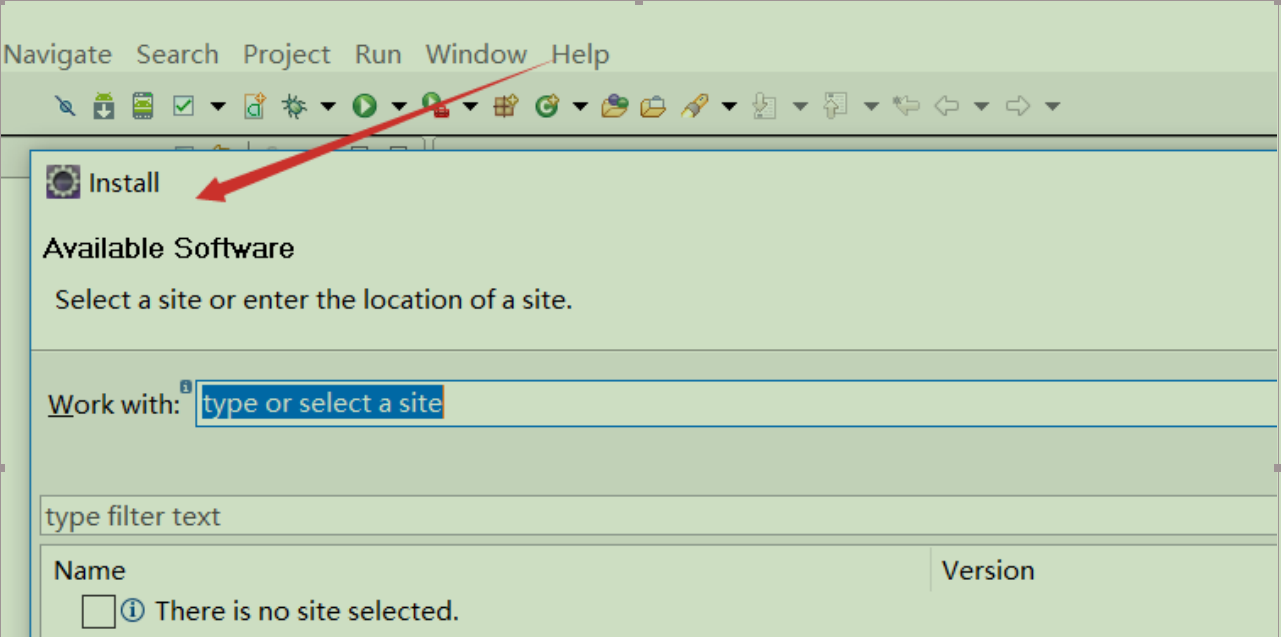Open the Search menu
The image size is (1281, 637).
tap(177, 54)
